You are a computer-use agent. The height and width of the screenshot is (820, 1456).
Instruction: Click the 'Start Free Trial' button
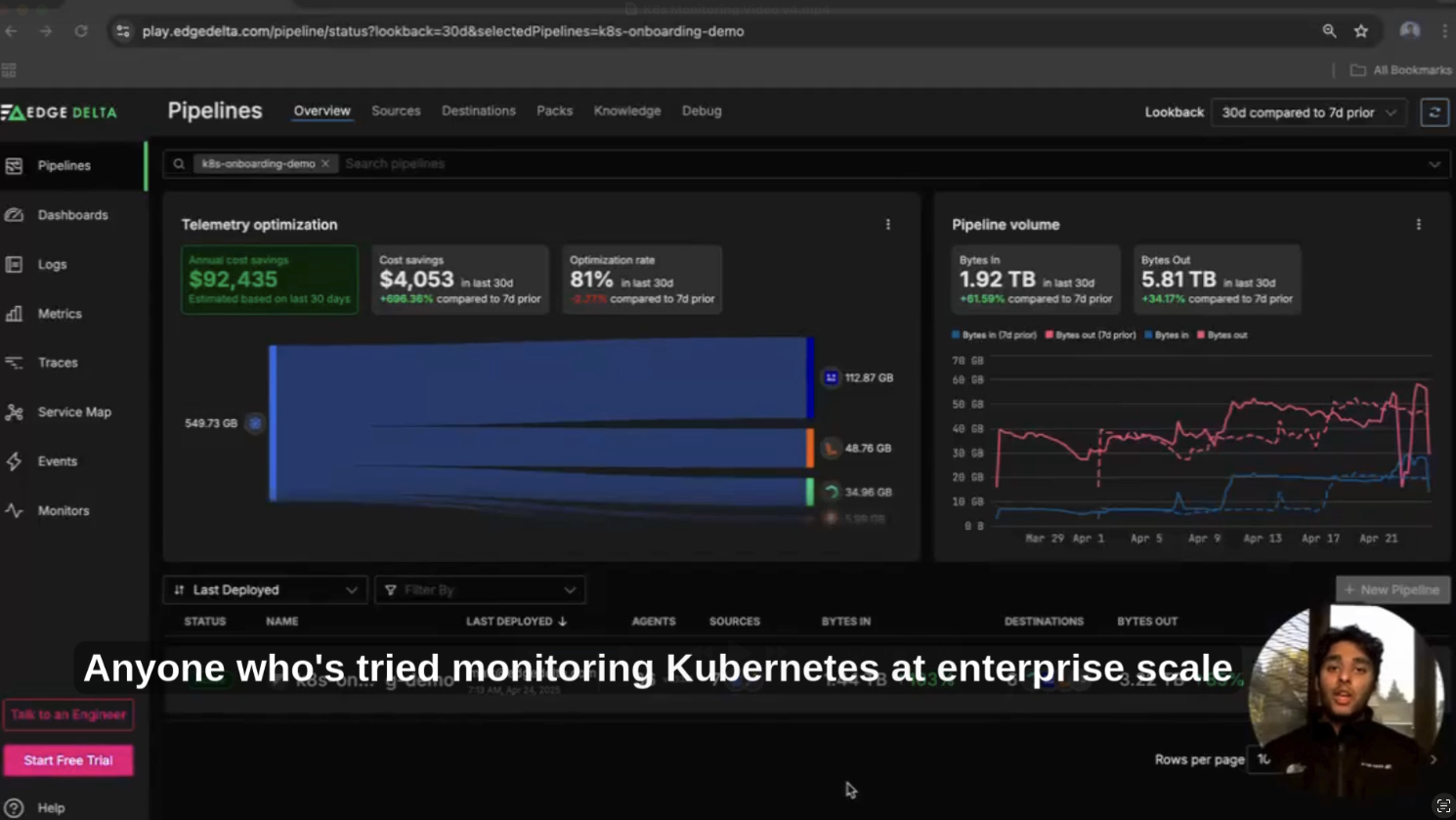coord(67,760)
